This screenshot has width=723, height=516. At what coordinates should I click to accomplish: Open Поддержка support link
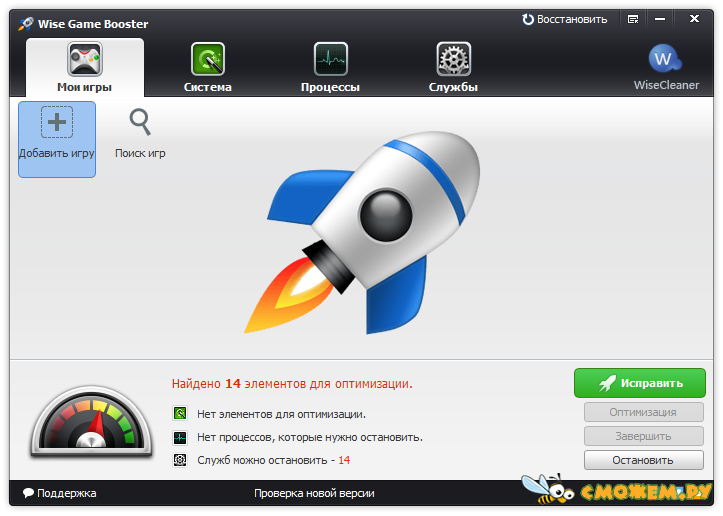[59, 493]
